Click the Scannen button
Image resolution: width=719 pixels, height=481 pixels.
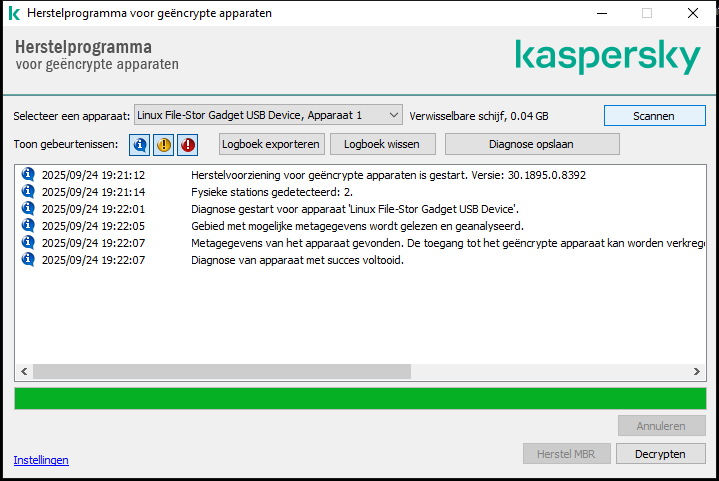(x=654, y=116)
